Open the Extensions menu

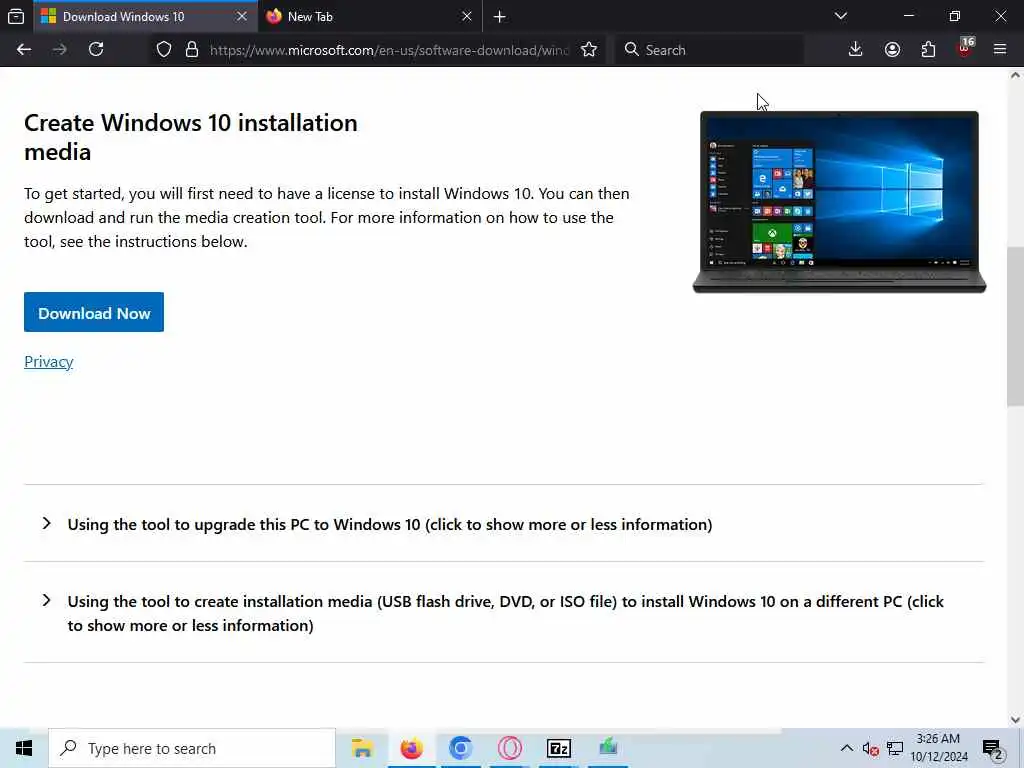point(928,50)
